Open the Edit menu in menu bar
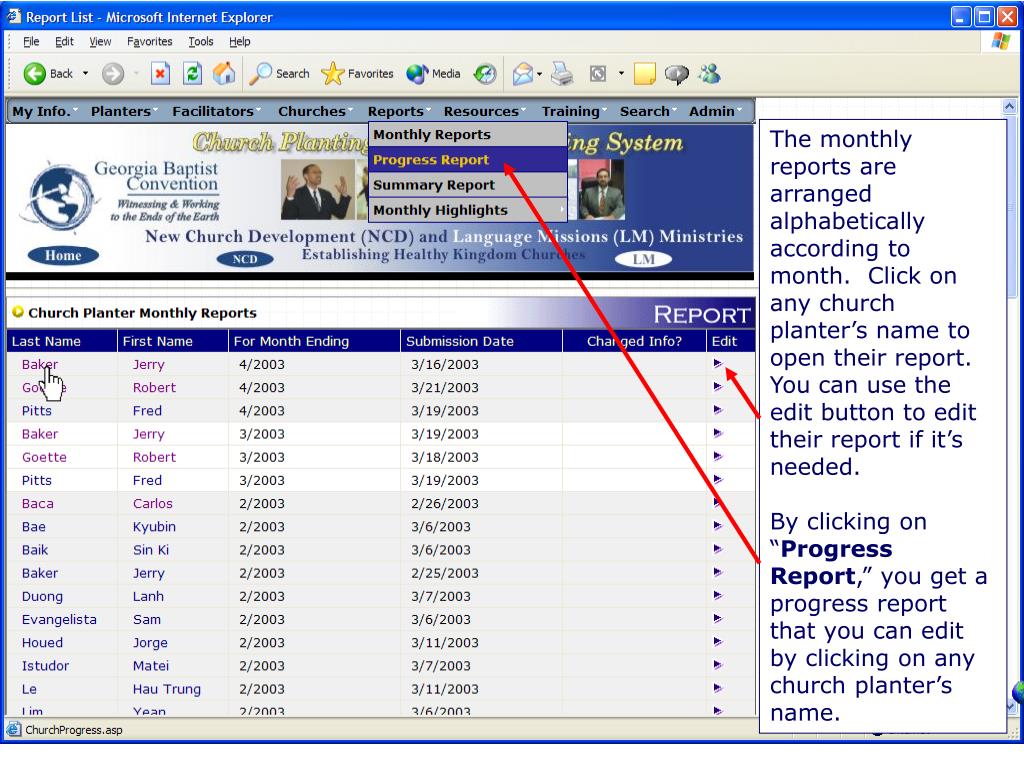The width and height of the screenshot is (1024, 768). (64, 42)
